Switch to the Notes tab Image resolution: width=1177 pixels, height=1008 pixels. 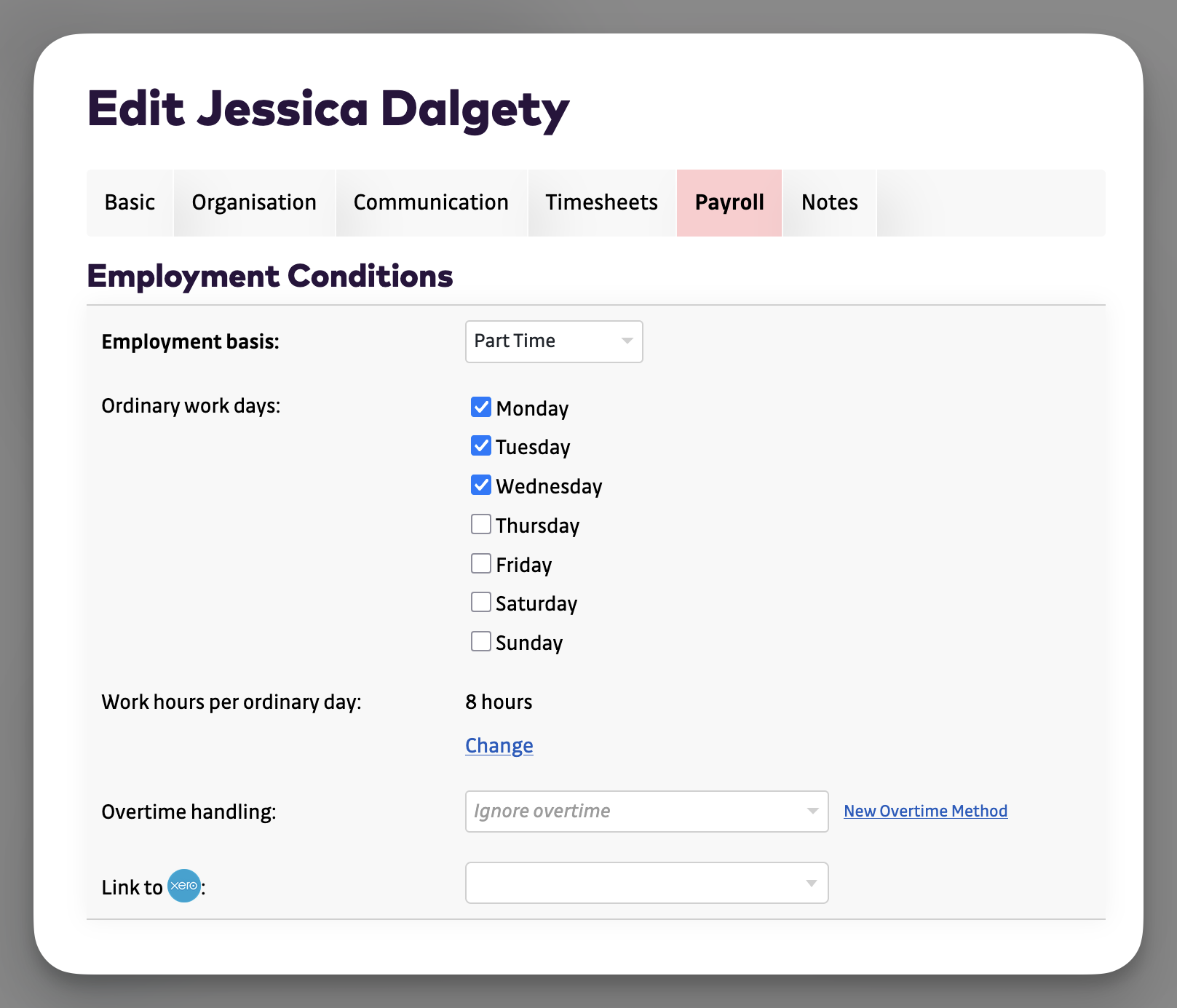pyautogui.click(x=829, y=202)
